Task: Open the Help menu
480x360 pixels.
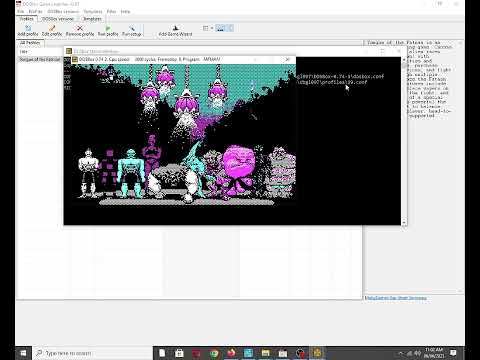Action: (x=125, y=11)
